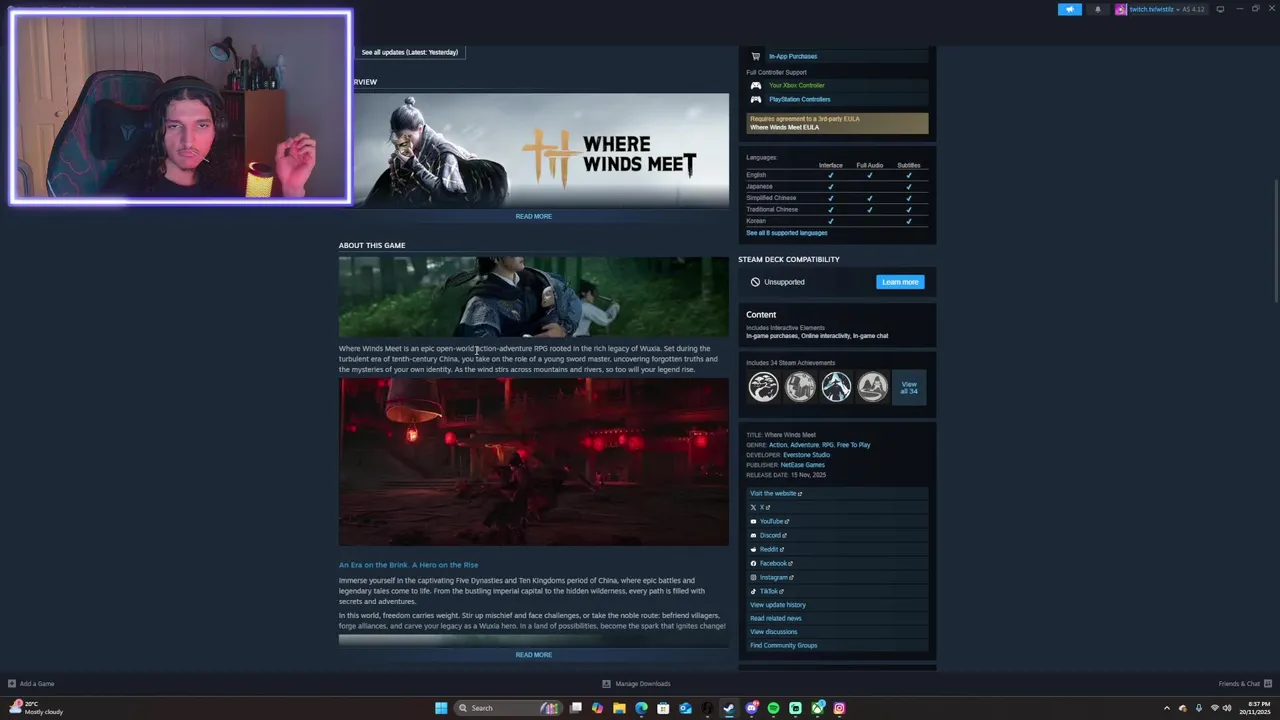Open Discord from the taskbar
1280x720 pixels.
pos(751,708)
